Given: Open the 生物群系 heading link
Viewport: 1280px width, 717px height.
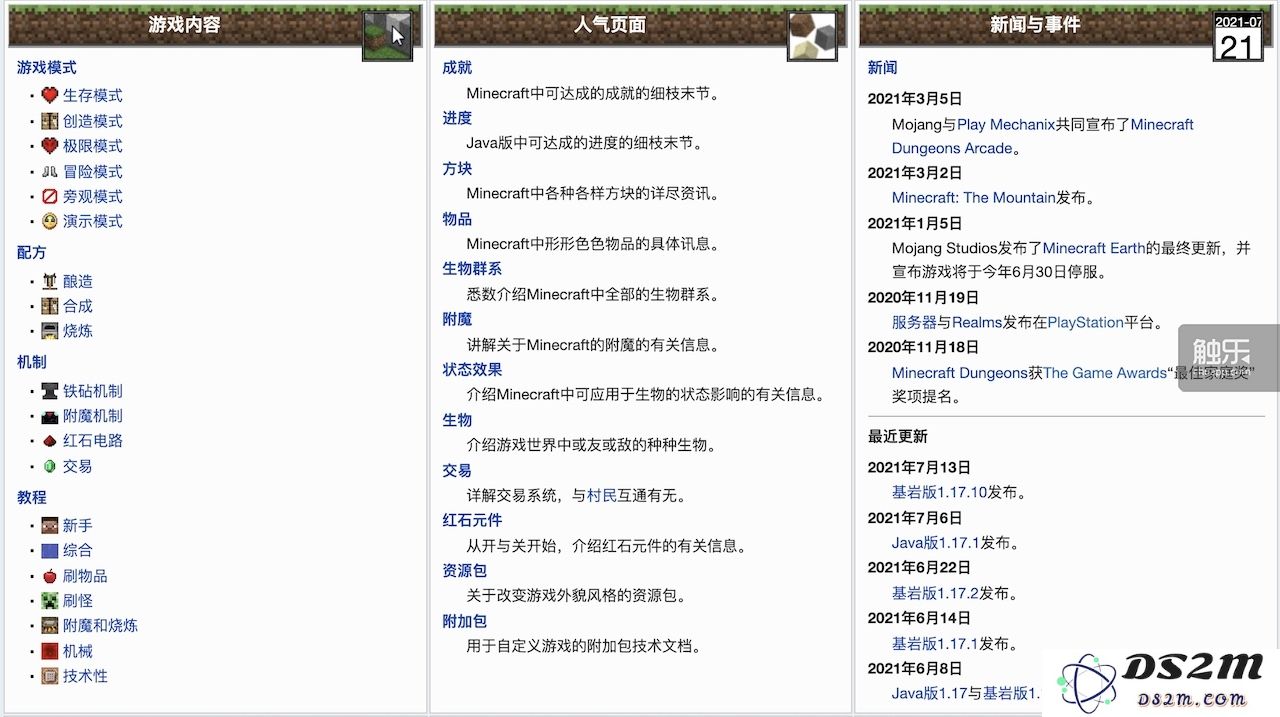Looking at the screenshot, I should click(472, 269).
